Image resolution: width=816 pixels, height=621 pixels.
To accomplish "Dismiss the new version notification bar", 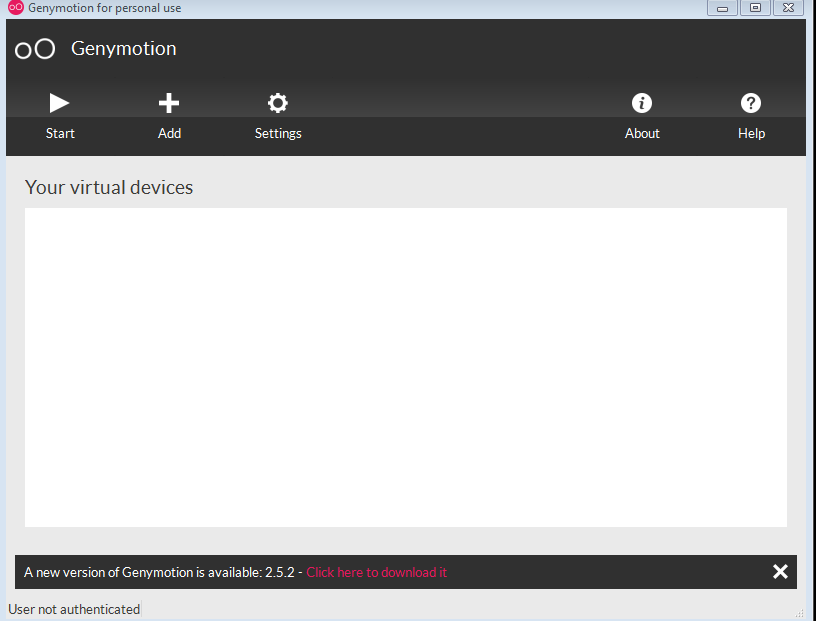I will point(780,571).
